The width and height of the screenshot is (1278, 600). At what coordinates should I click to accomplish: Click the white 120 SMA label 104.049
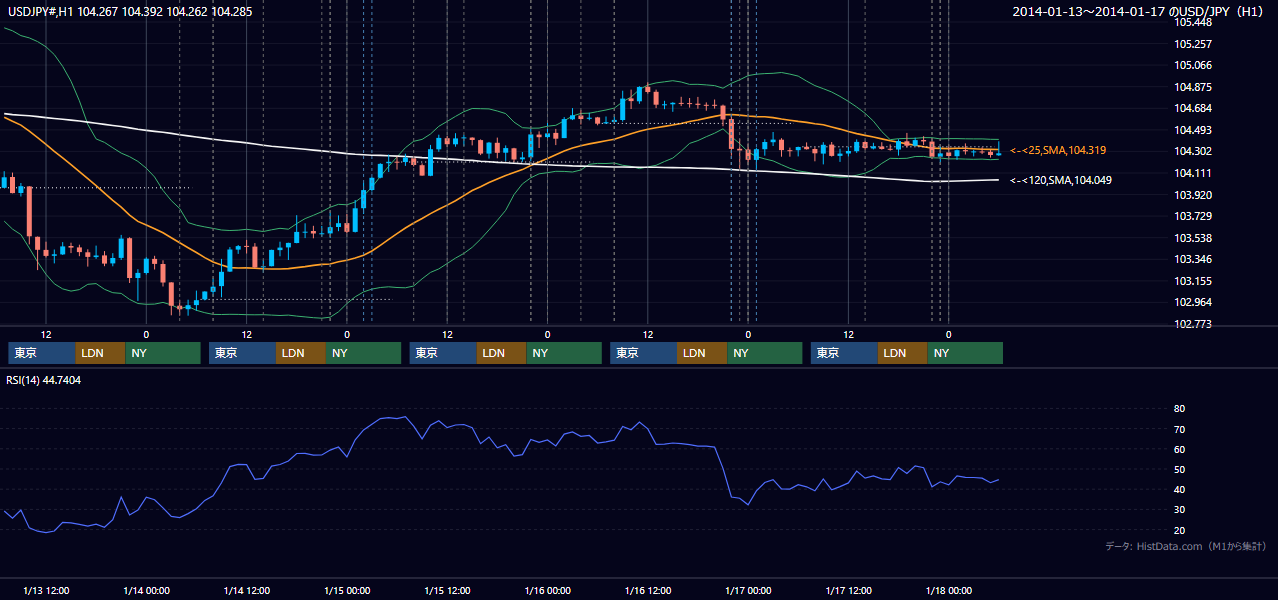(x=1060, y=180)
